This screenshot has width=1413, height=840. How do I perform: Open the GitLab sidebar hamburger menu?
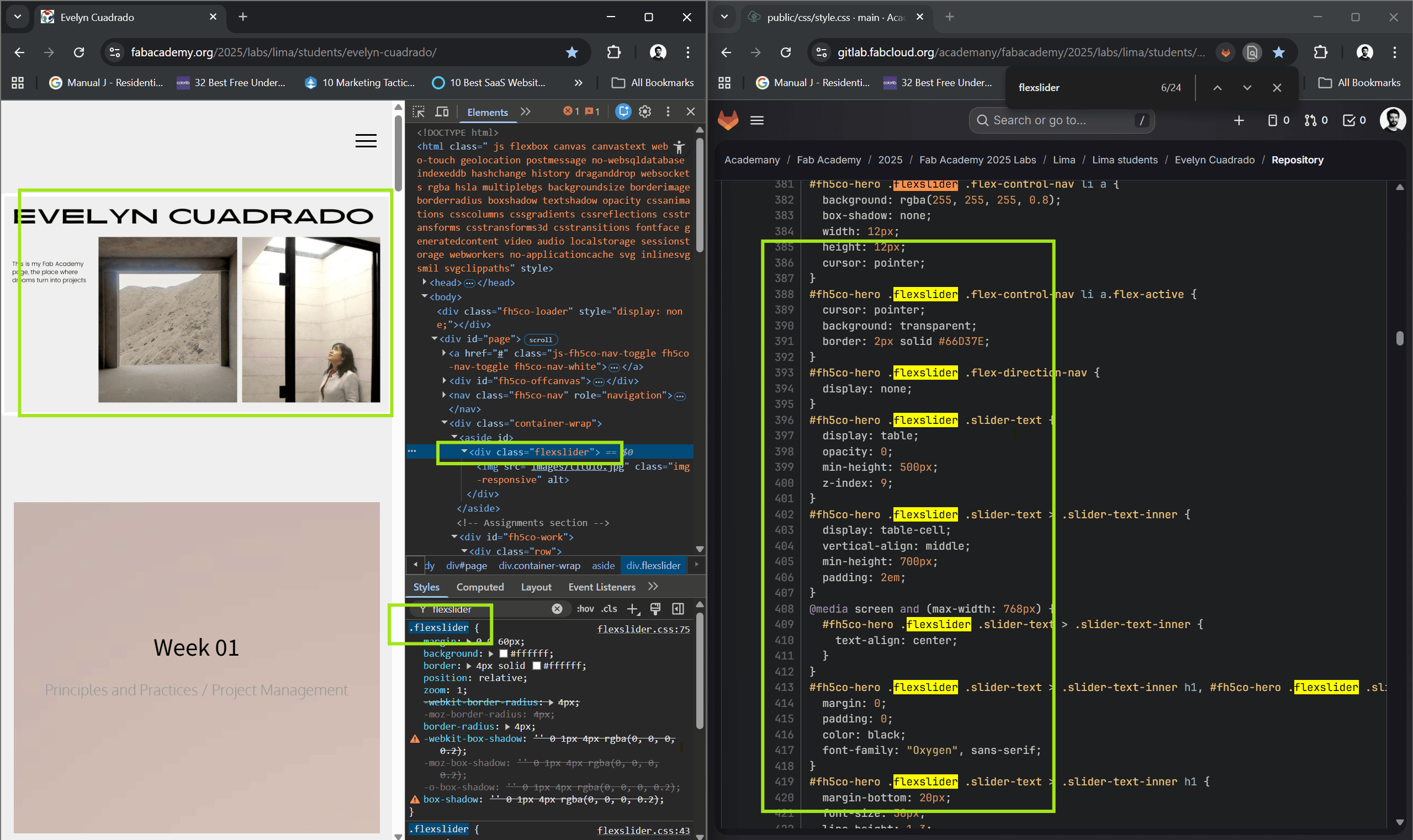[x=756, y=120]
